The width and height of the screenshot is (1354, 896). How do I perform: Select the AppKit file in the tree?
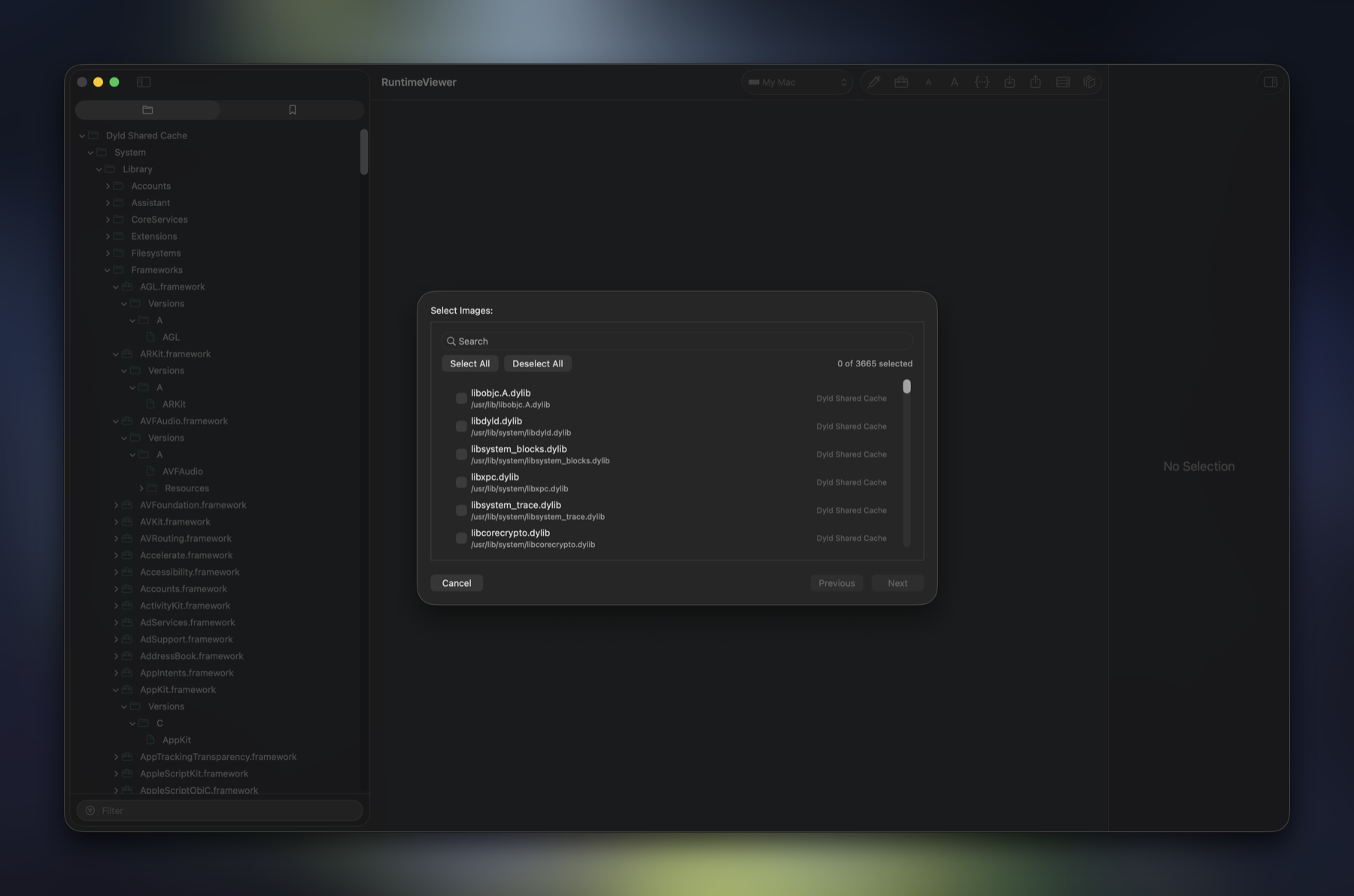(176, 740)
